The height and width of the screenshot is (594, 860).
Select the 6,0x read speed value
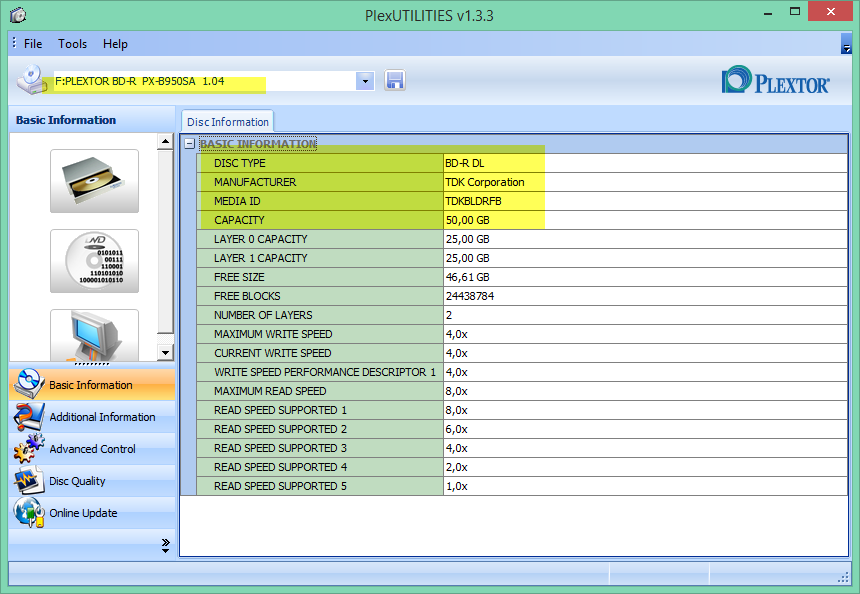click(x=646, y=429)
